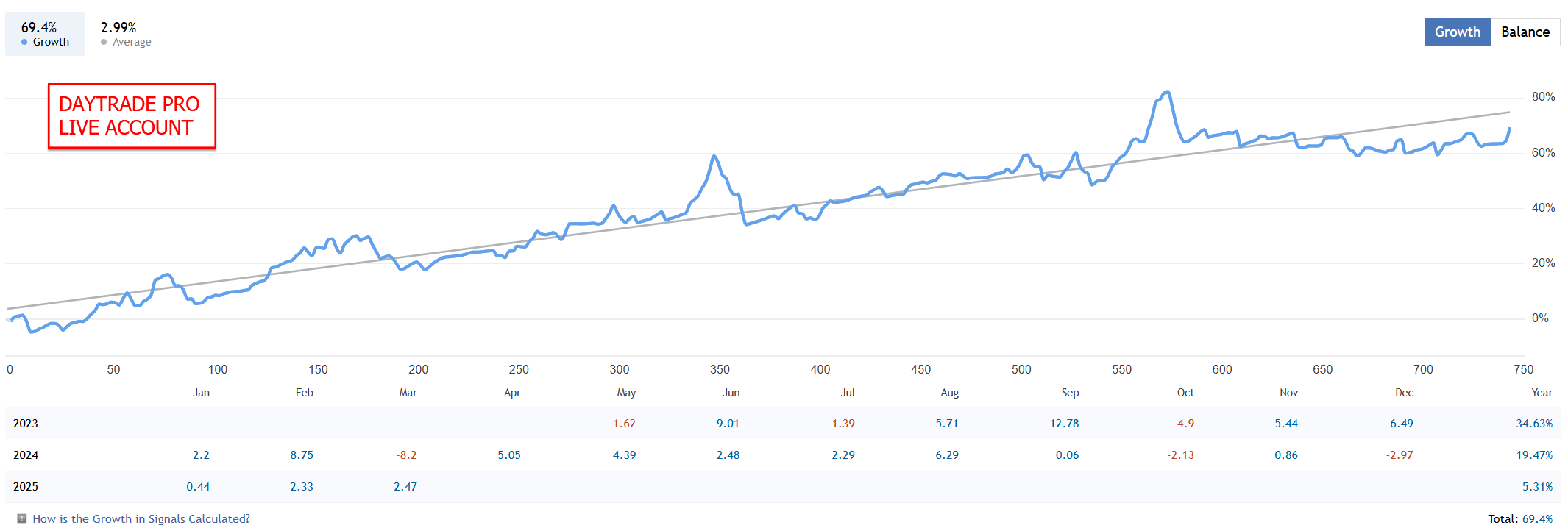This screenshot has width=1568, height=531.
Task: Select the 2024 row label
Action: [x=26, y=455]
